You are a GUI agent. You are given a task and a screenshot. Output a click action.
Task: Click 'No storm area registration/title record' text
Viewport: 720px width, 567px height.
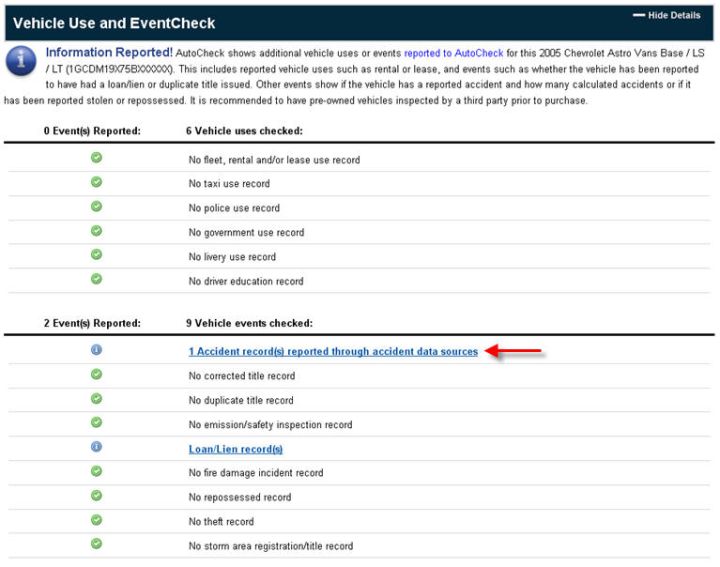(271, 546)
